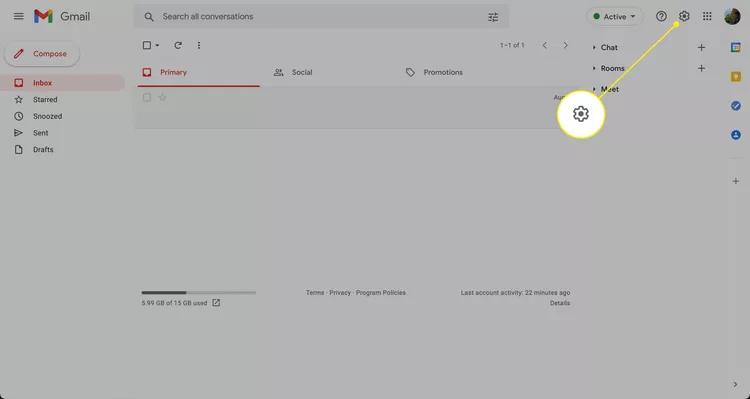
Task: Click the 1–1 of 1 counter
Action: [x=512, y=45]
